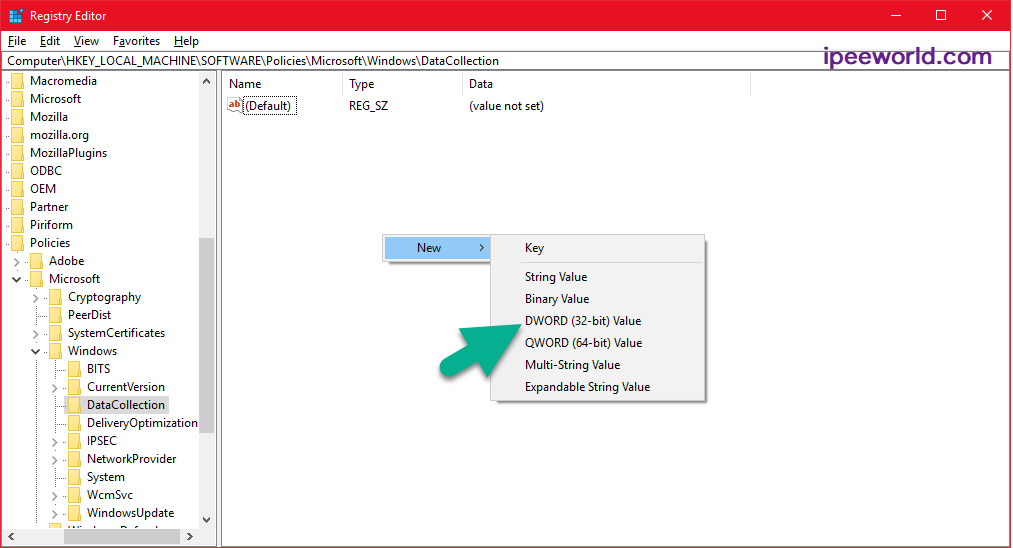Click the (Default) string value icon

pos(235,105)
